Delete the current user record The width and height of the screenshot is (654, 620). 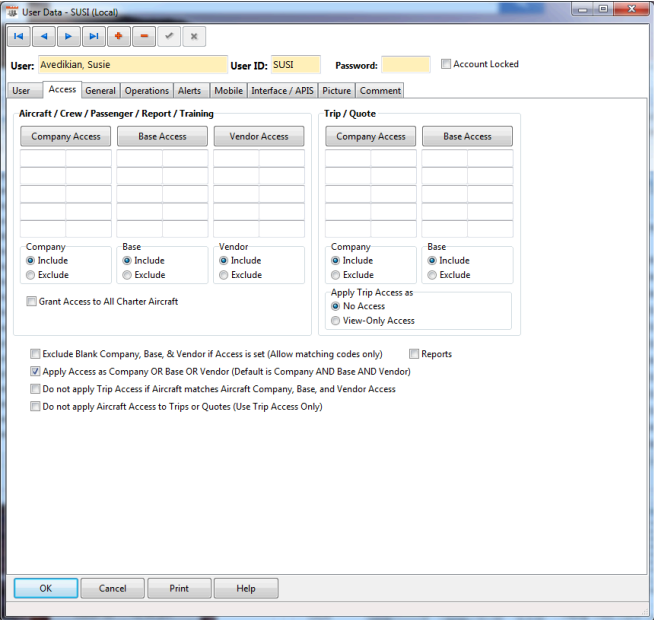(144, 36)
